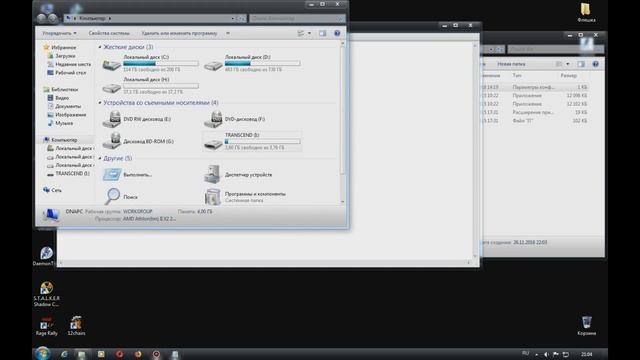
Task: Open Локальный диск (D:) drive icon
Action: [213, 64]
